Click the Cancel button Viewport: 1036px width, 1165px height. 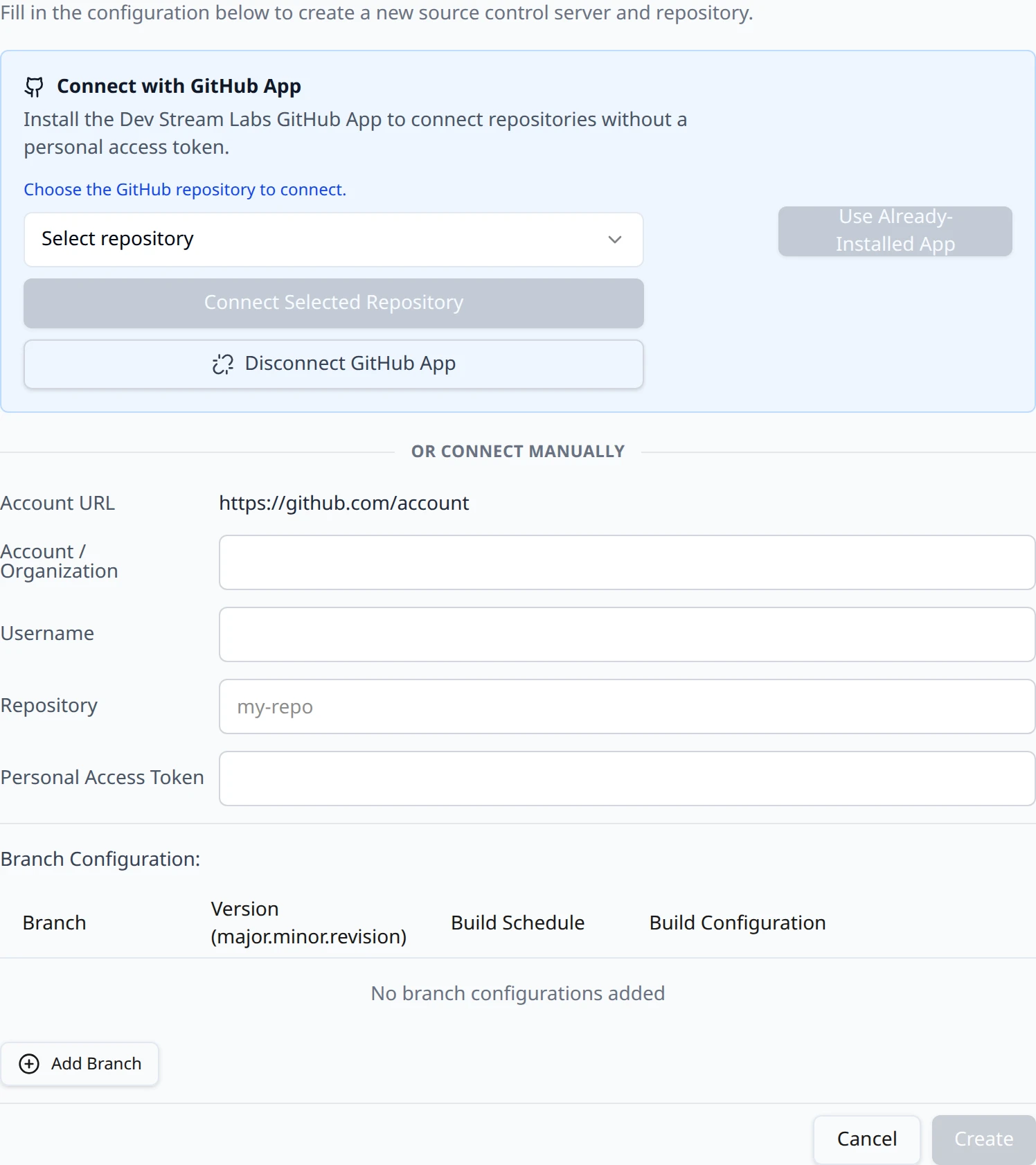867,1139
